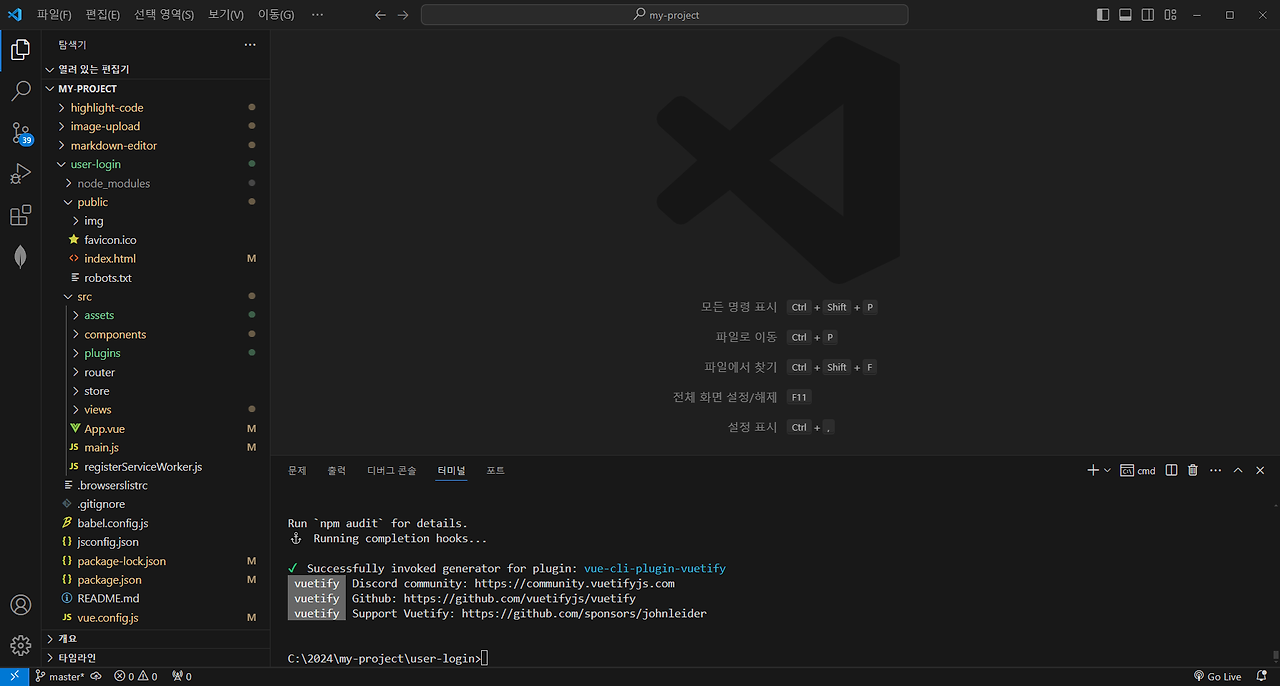This screenshot has width=1280, height=686.
Task: Go forward with the right arrow
Action: [403, 15]
